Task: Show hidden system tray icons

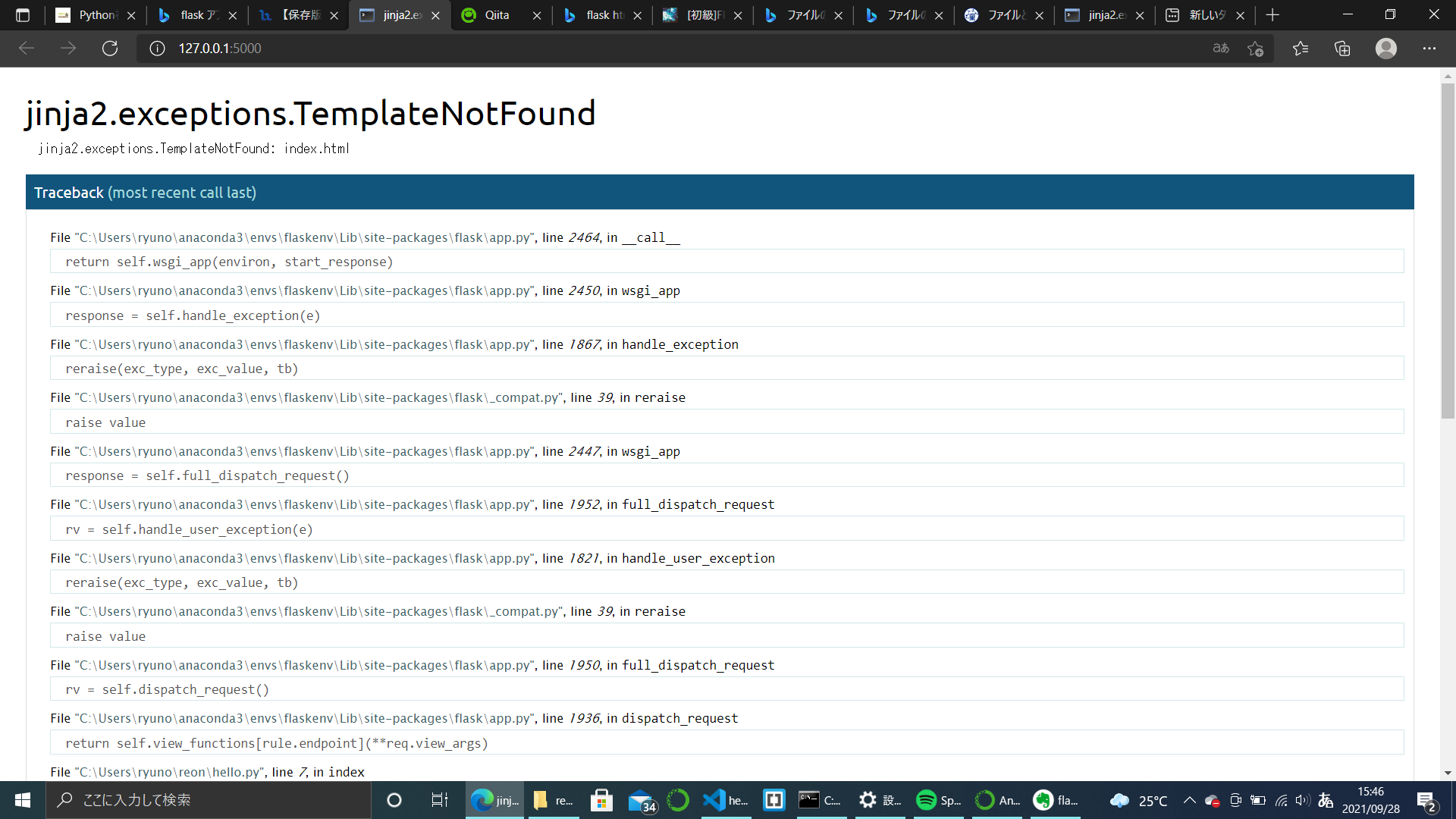Action: tap(1189, 800)
